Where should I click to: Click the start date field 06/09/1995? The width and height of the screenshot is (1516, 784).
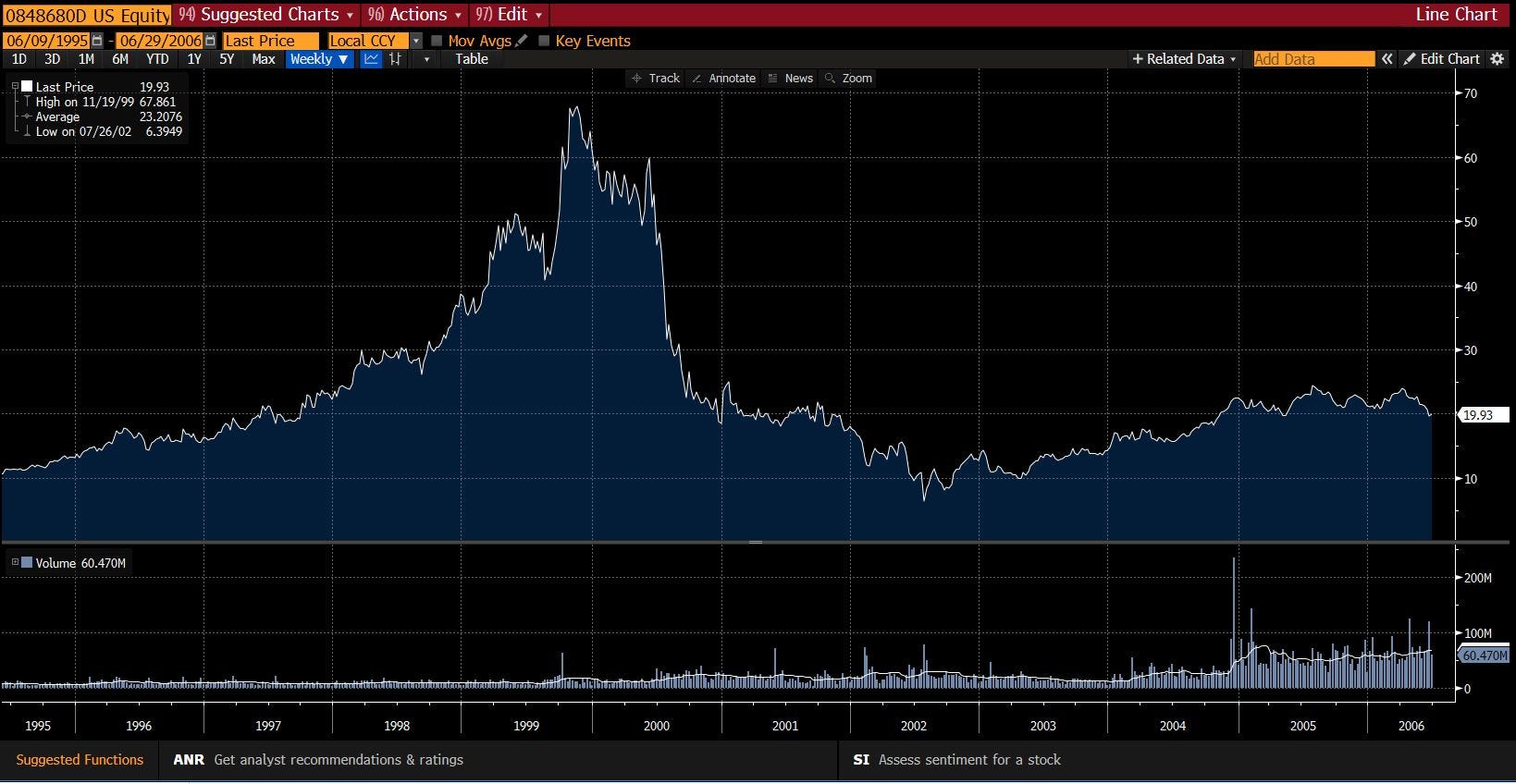coord(46,41)
